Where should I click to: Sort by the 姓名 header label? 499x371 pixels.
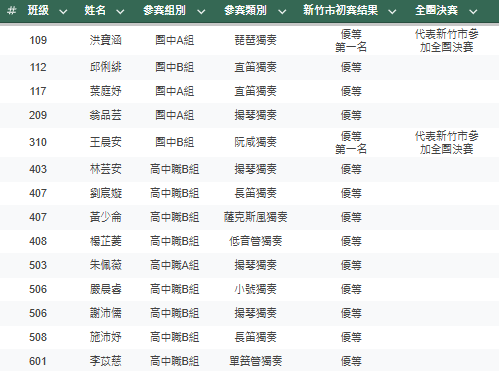[x=95, y=11]
